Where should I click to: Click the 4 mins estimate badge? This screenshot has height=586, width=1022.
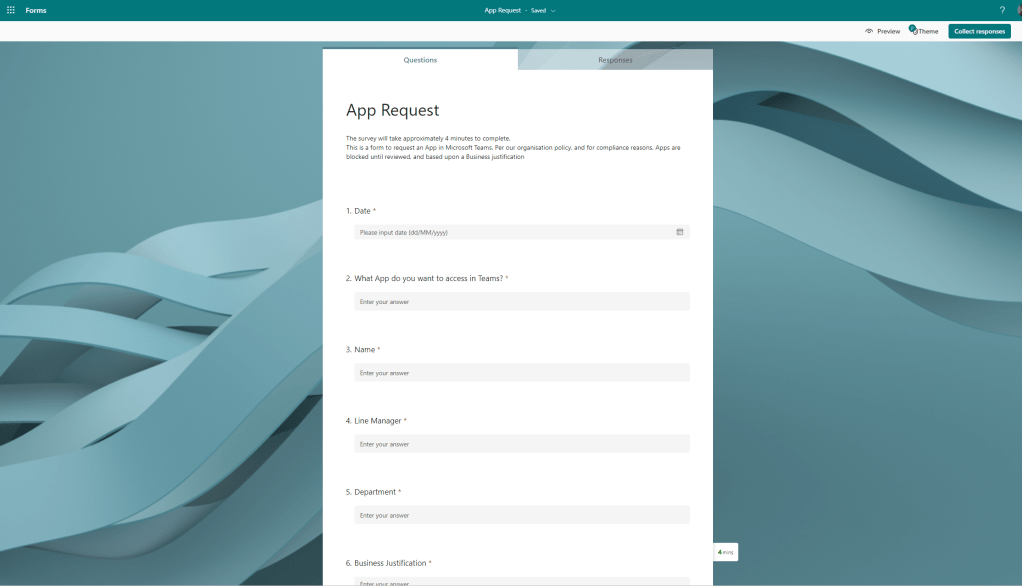click(x=726, y=552)
